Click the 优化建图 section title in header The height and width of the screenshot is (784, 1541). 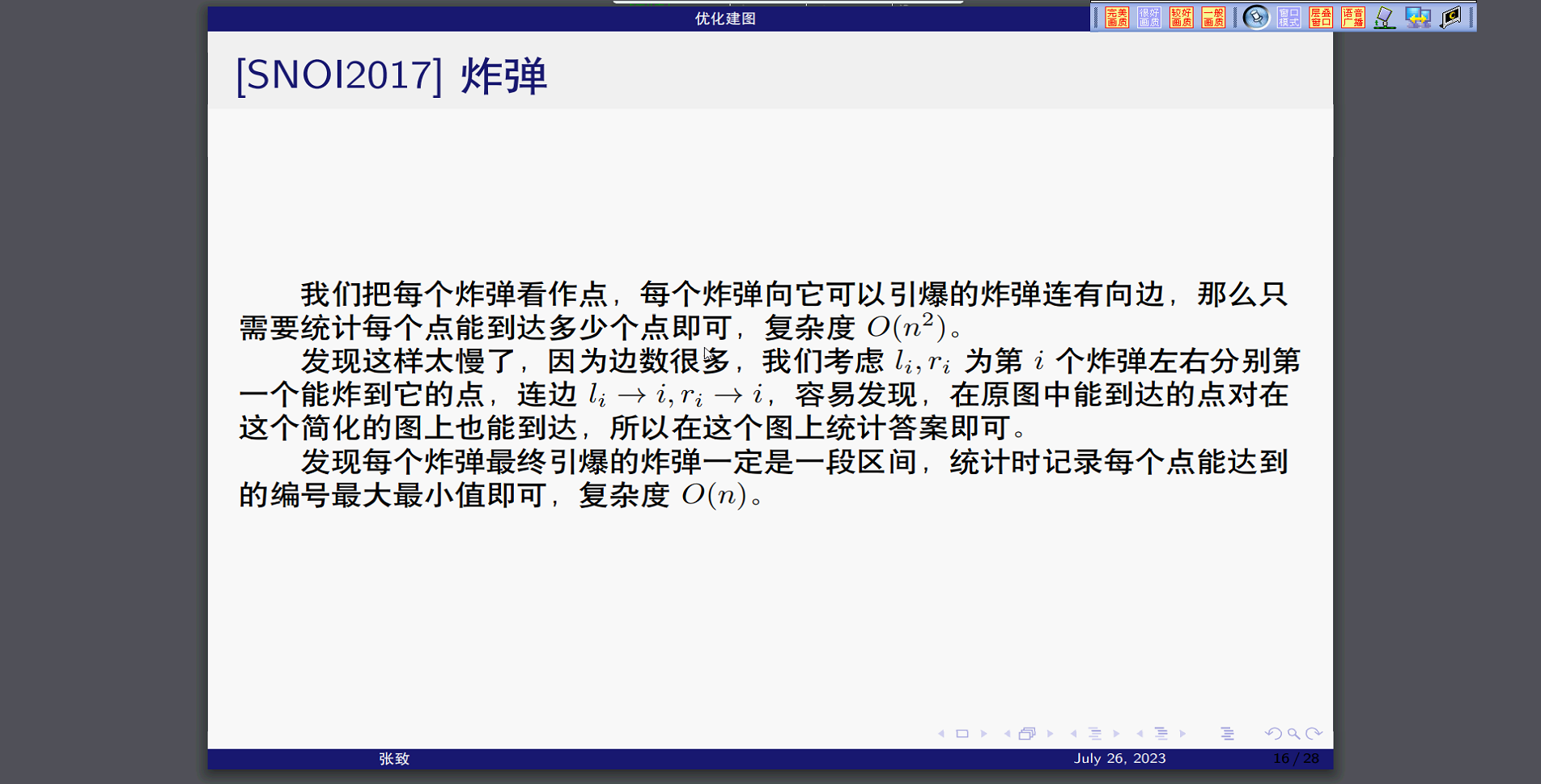(725, 19)
